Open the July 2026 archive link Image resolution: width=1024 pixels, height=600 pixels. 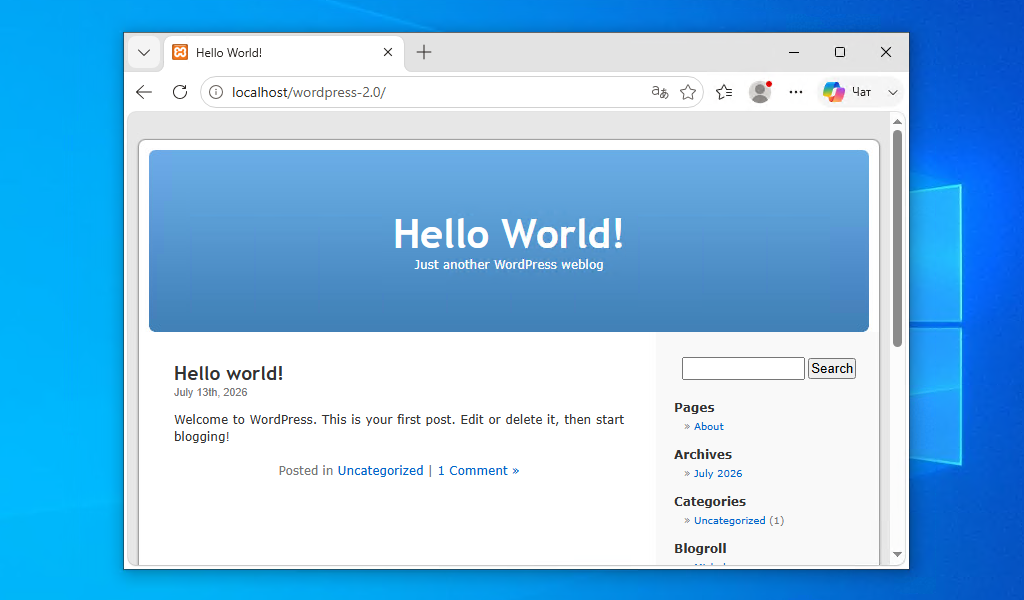(718, 473)
